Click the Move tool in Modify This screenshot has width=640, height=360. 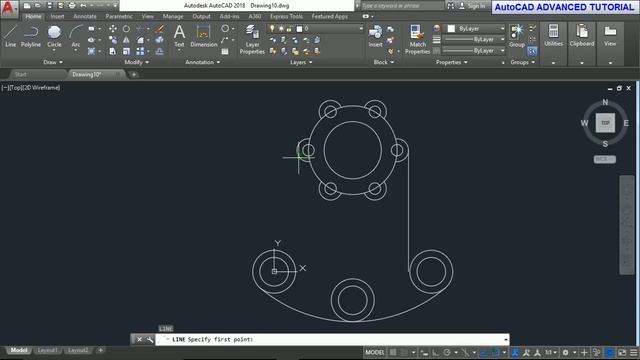point(113,29)
